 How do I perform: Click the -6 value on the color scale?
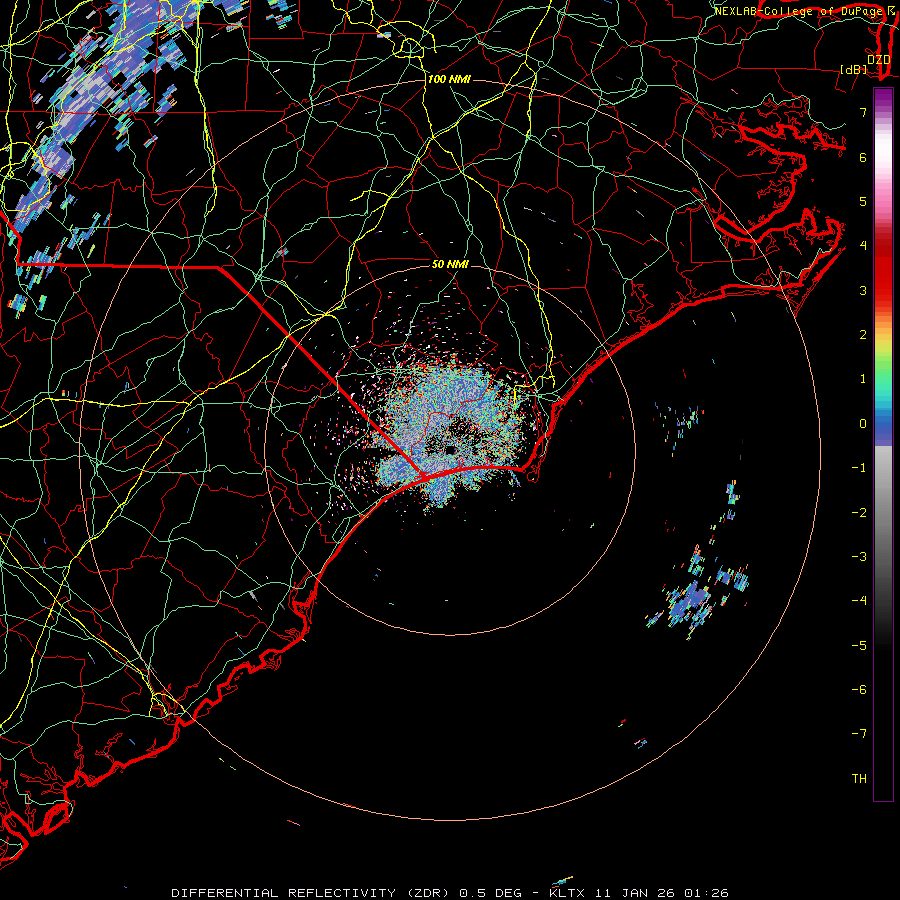(x=859, y=690)
